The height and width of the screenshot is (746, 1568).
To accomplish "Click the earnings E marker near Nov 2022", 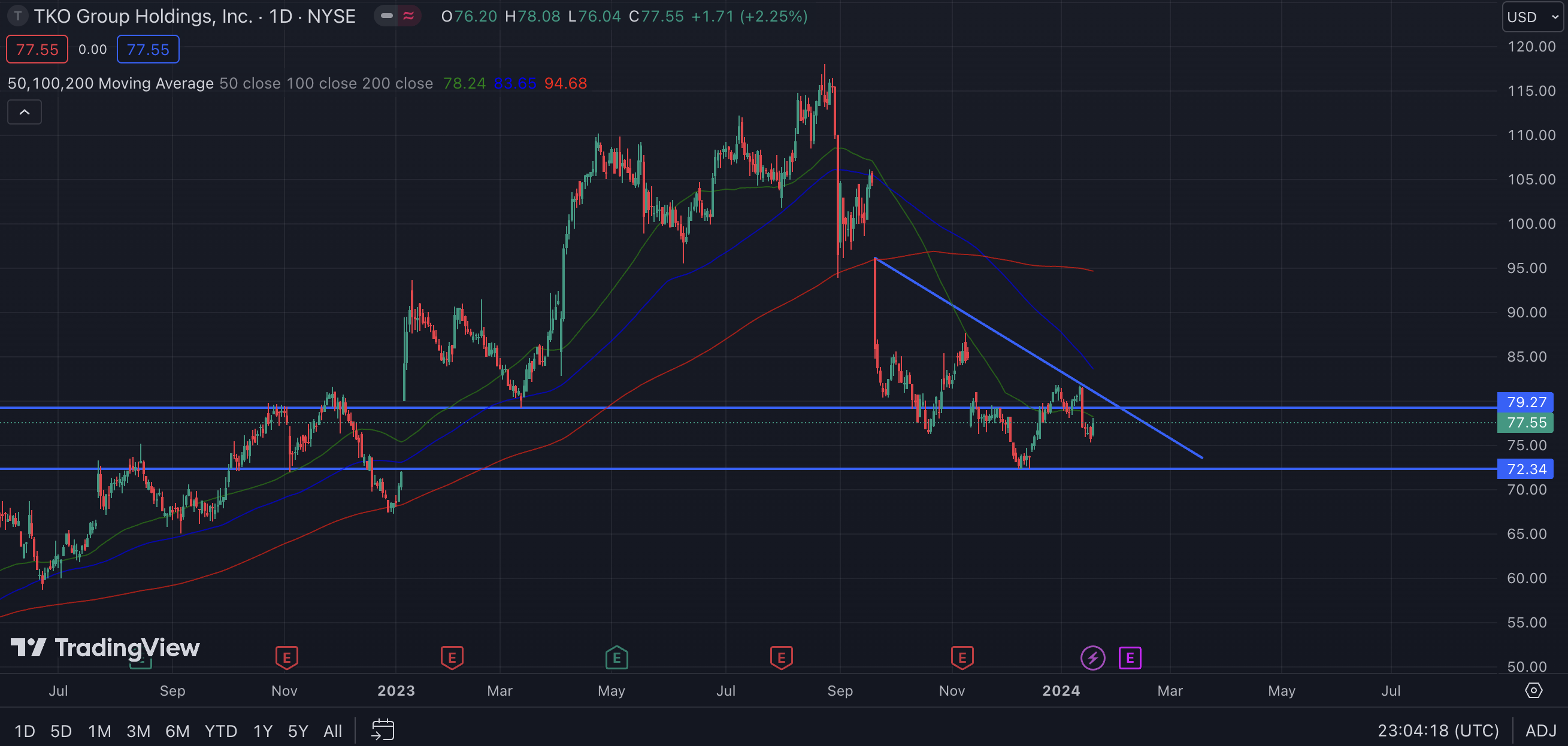I will click(x=287, y=658).
